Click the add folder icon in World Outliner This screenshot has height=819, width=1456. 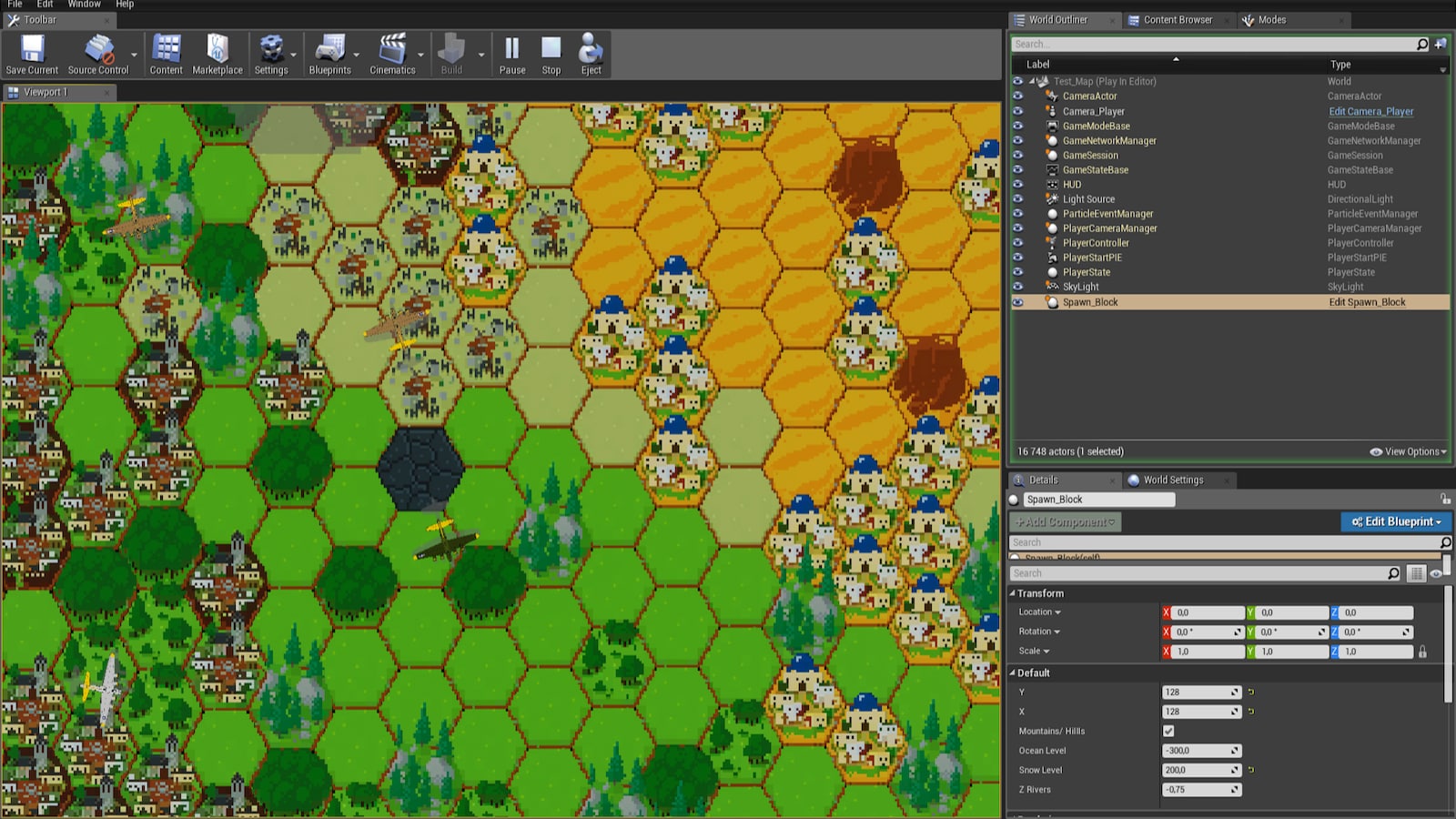pyautogui.click(x=1441, y=44)
